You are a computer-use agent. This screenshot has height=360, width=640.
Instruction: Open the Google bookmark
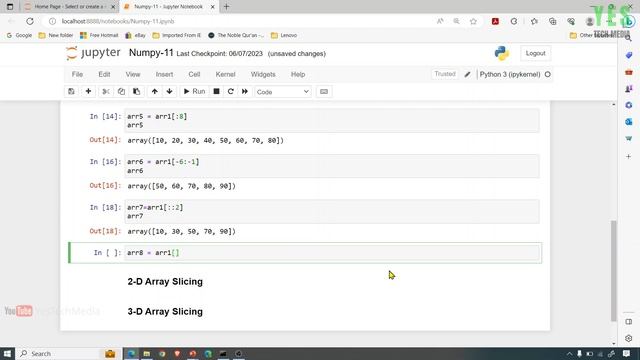19,36
